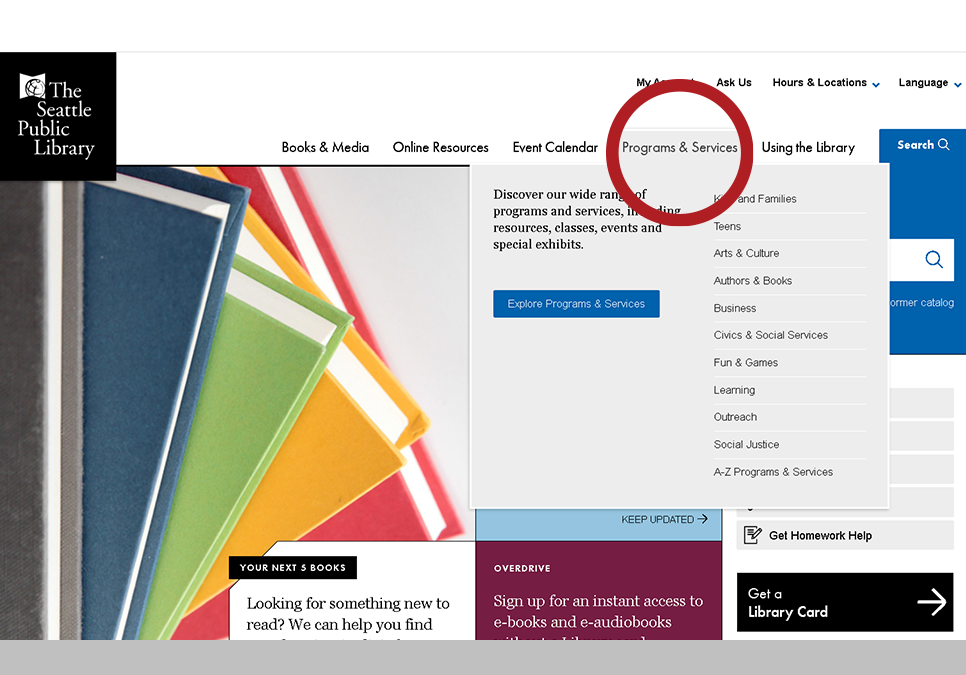Click the Explore Programs & Services button
The height and width of the screenshot is (675, 966).
point(576,304)
